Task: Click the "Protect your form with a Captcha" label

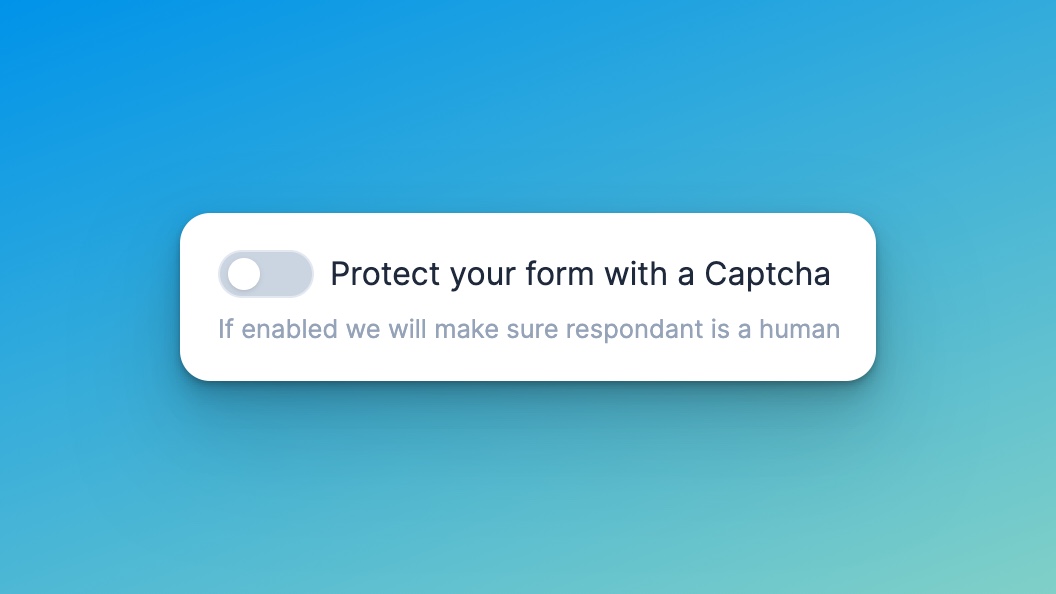Action: [580, 274]
